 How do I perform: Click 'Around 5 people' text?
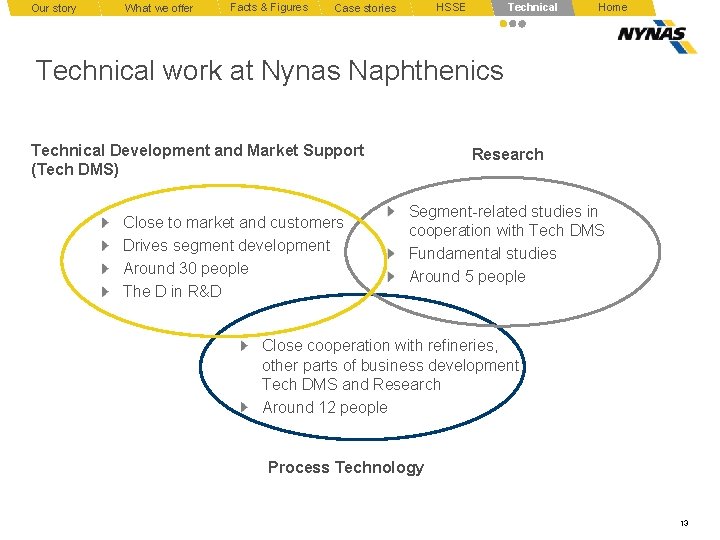click(467, 276)
